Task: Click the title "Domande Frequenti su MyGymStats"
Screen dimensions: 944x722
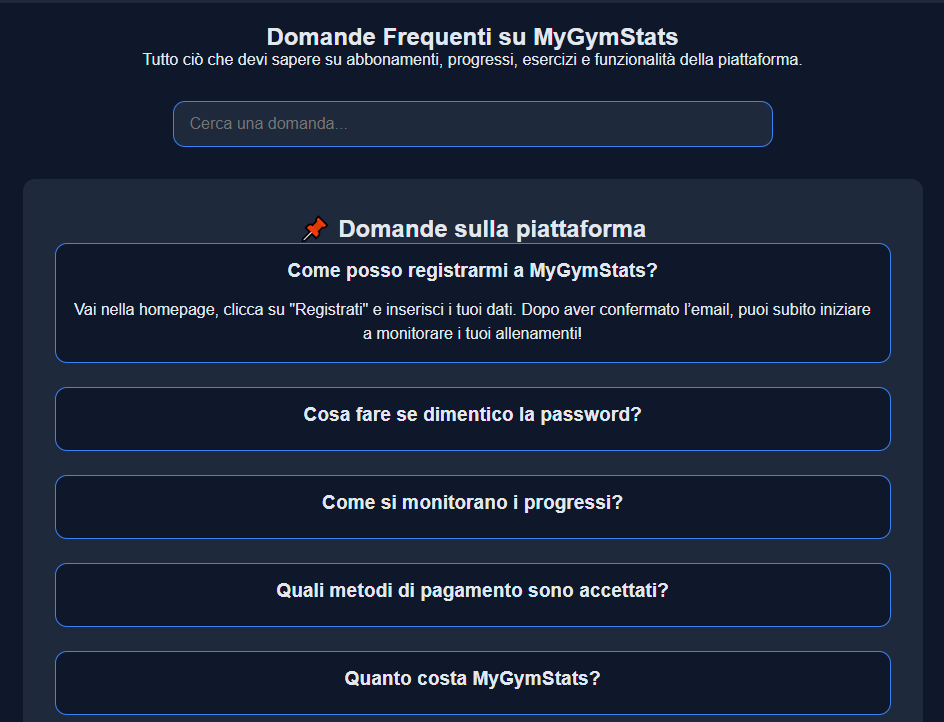Action: 472,36
